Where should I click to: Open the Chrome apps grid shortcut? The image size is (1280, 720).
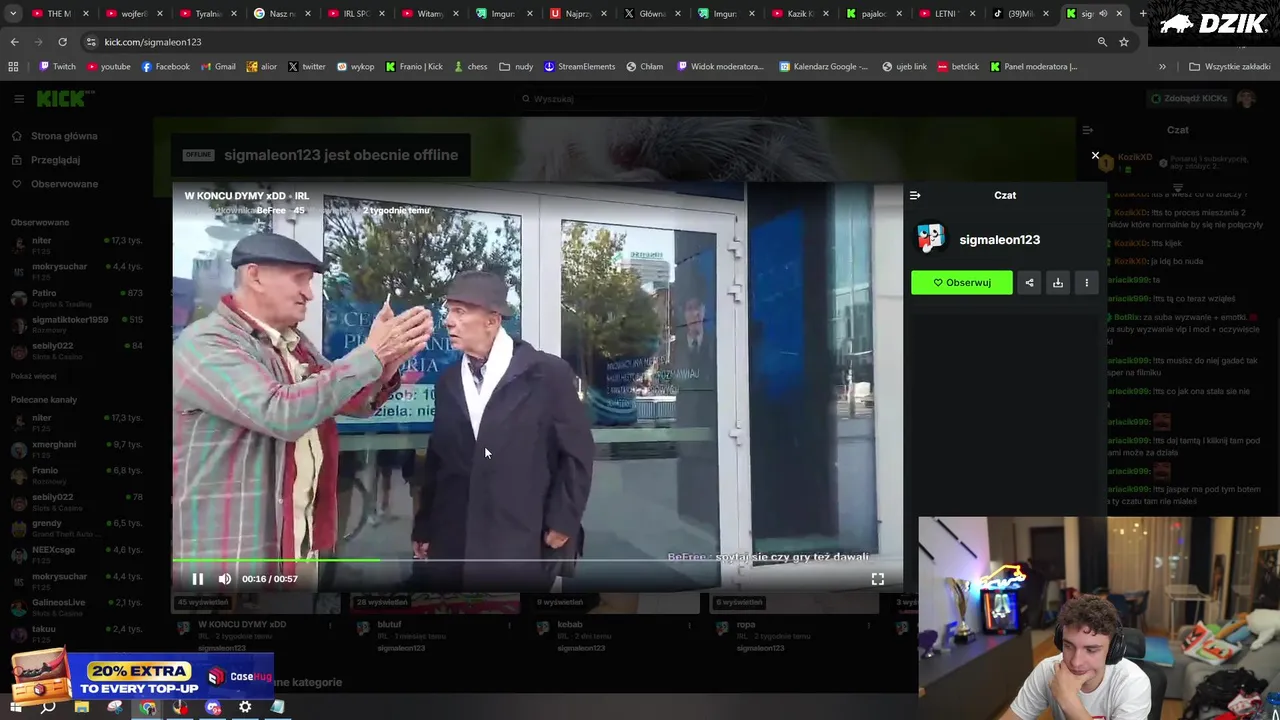[x=13, y=67]
